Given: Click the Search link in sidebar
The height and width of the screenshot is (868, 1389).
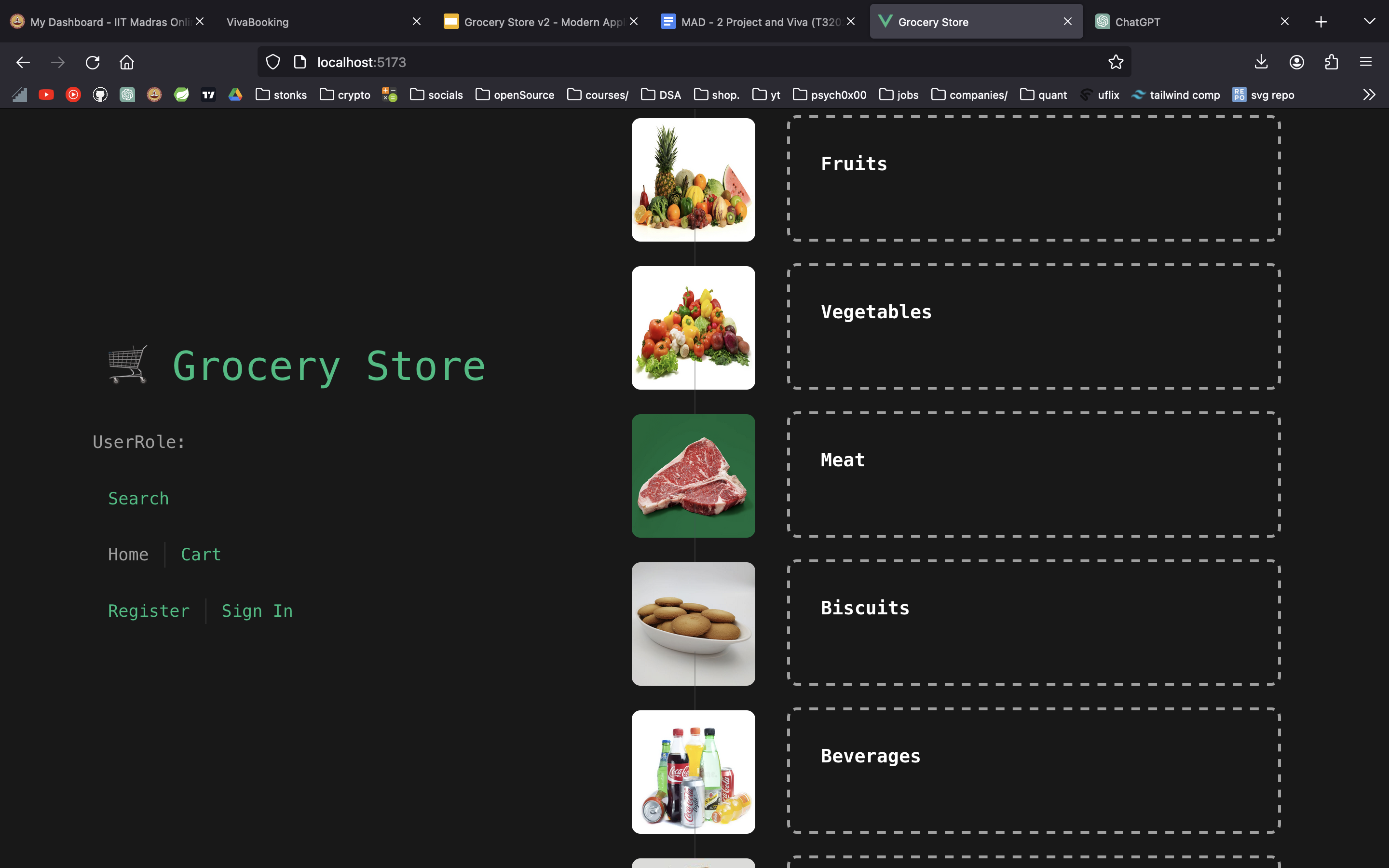Looking at the screenshot, I should (x=138, y=498).
